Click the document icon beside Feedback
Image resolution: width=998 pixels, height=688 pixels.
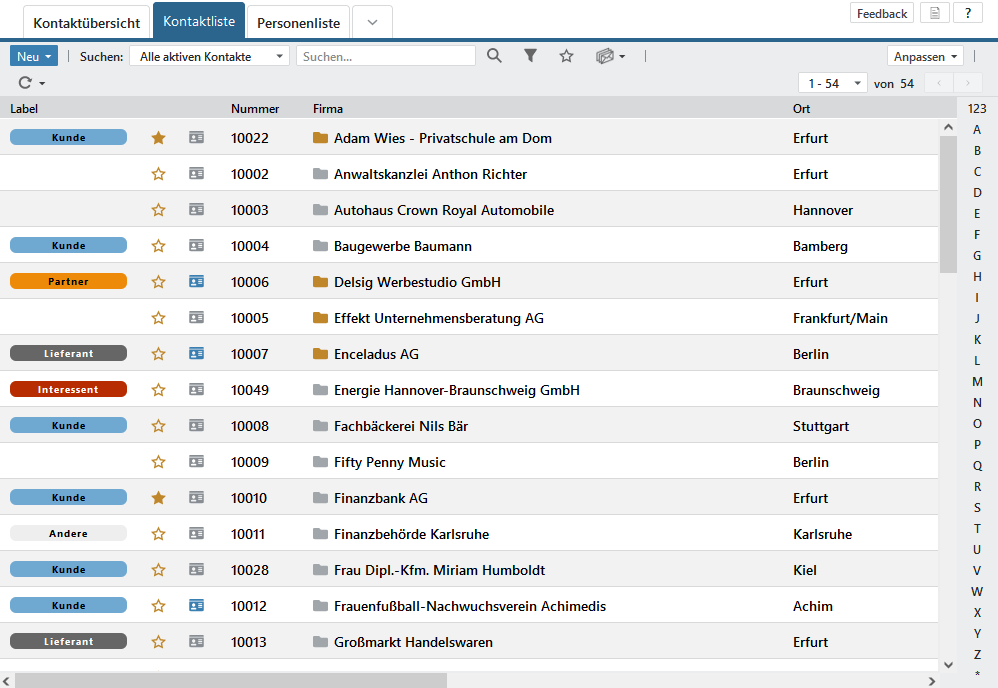934,13
